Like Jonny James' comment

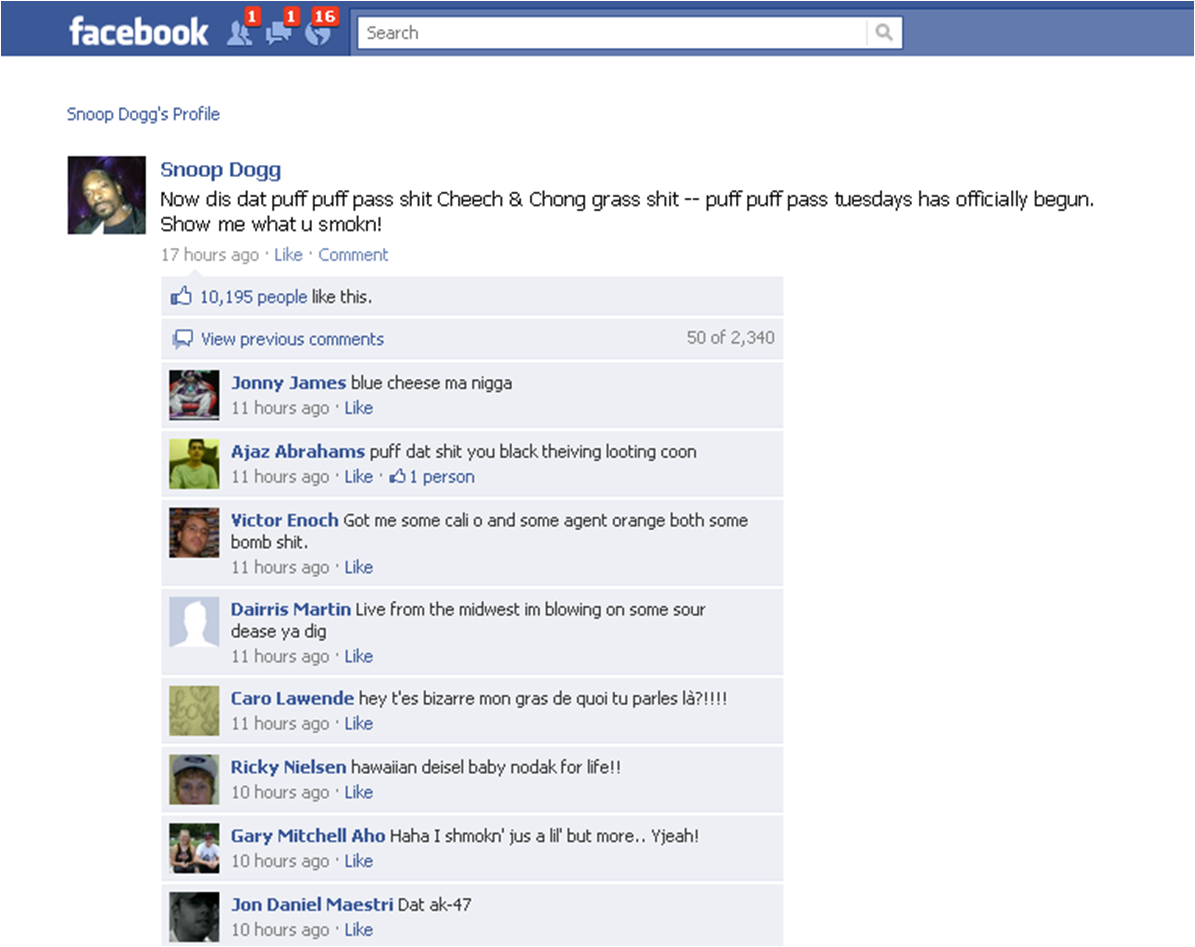pyautogui.click(x=358, y=408)
